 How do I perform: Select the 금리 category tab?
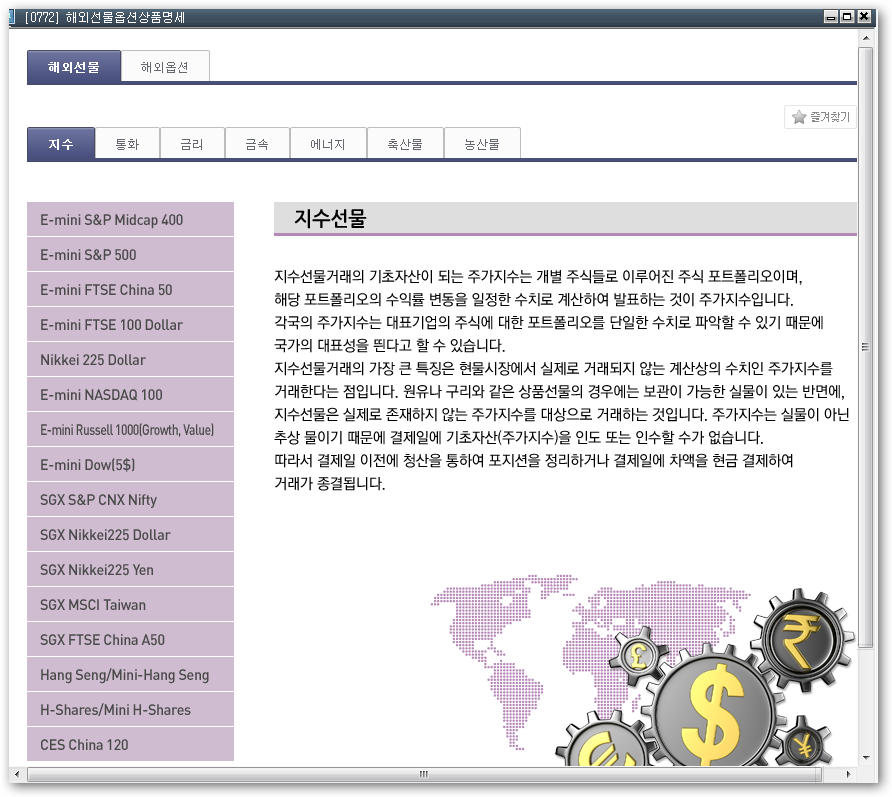192,143
